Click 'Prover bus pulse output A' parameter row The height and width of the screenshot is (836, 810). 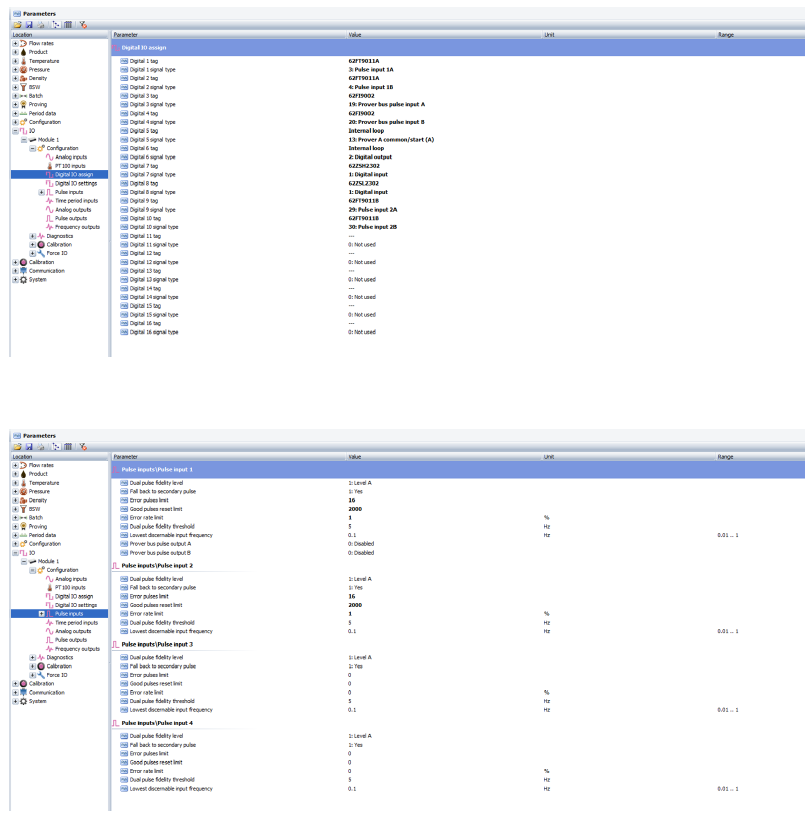(x=459, y=544)
